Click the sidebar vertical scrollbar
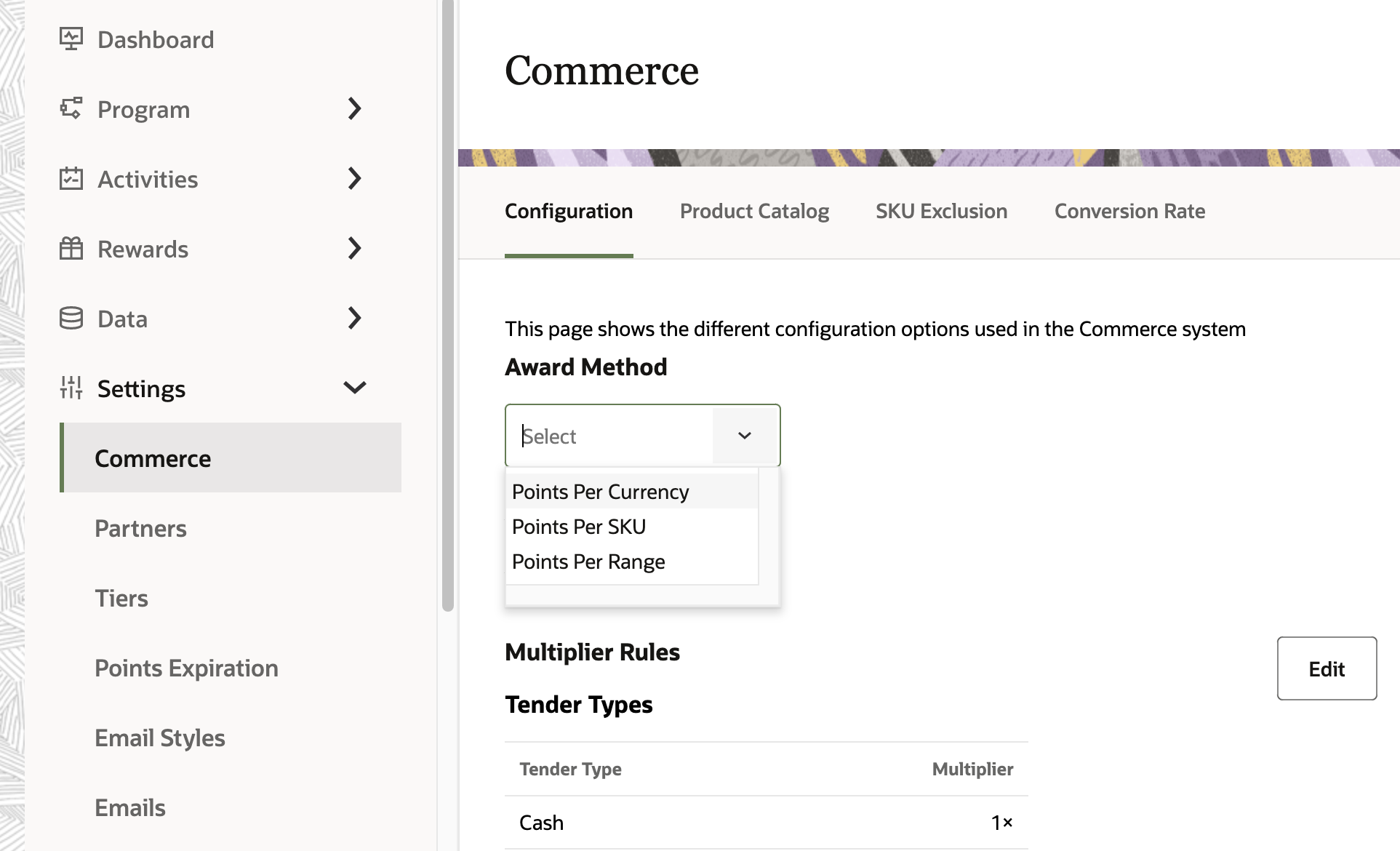 pos(447,305)
